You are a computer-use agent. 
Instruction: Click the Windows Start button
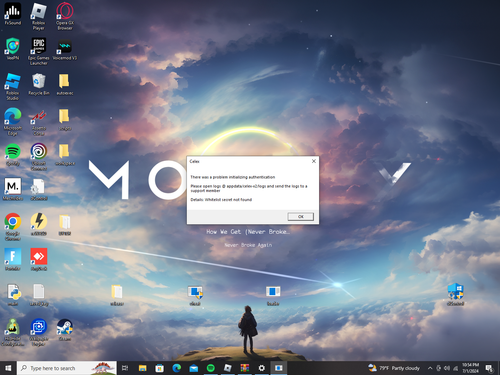pos(8,368)
